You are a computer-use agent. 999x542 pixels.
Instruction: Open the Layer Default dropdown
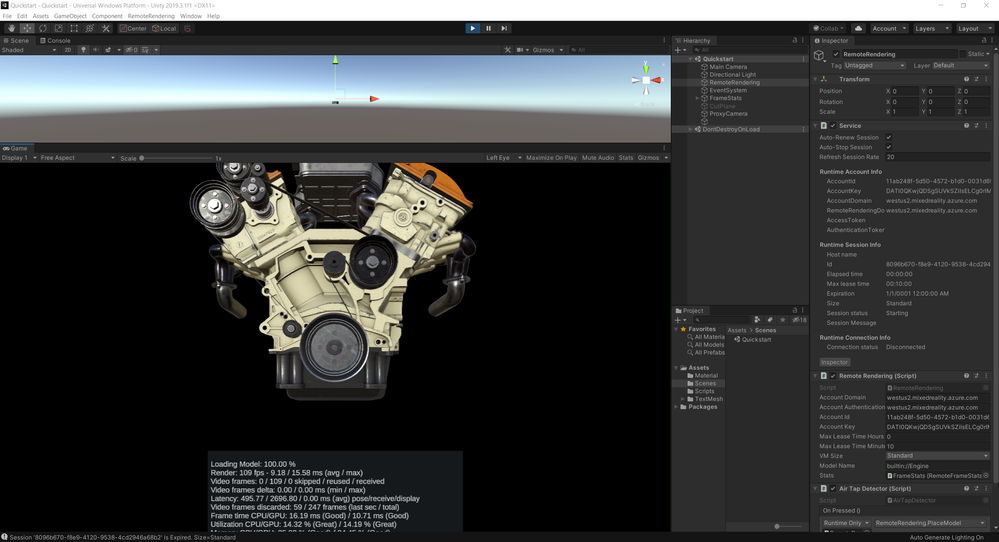coord(961,66)
